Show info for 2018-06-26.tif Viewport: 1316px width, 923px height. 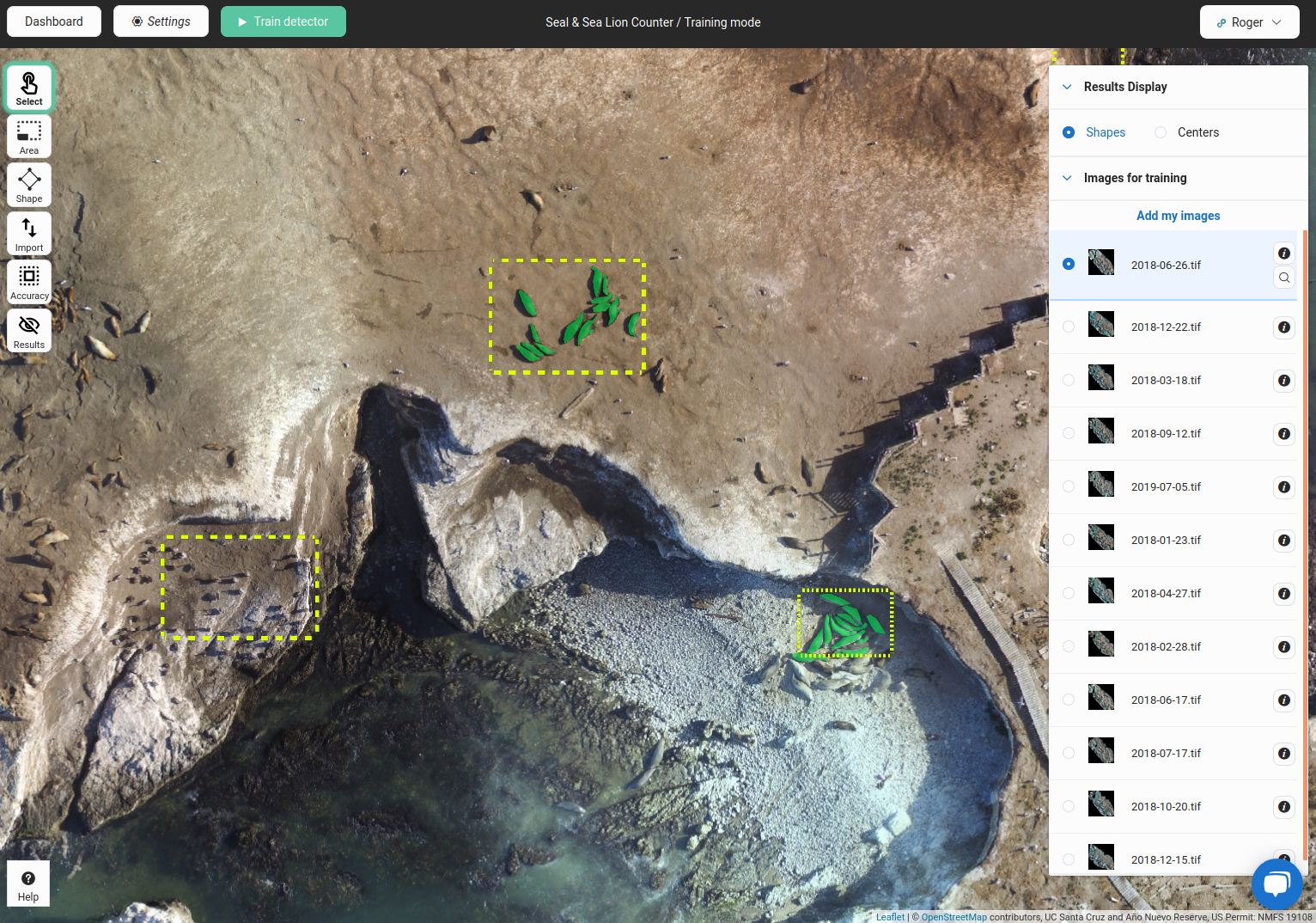pos(1284,254)
